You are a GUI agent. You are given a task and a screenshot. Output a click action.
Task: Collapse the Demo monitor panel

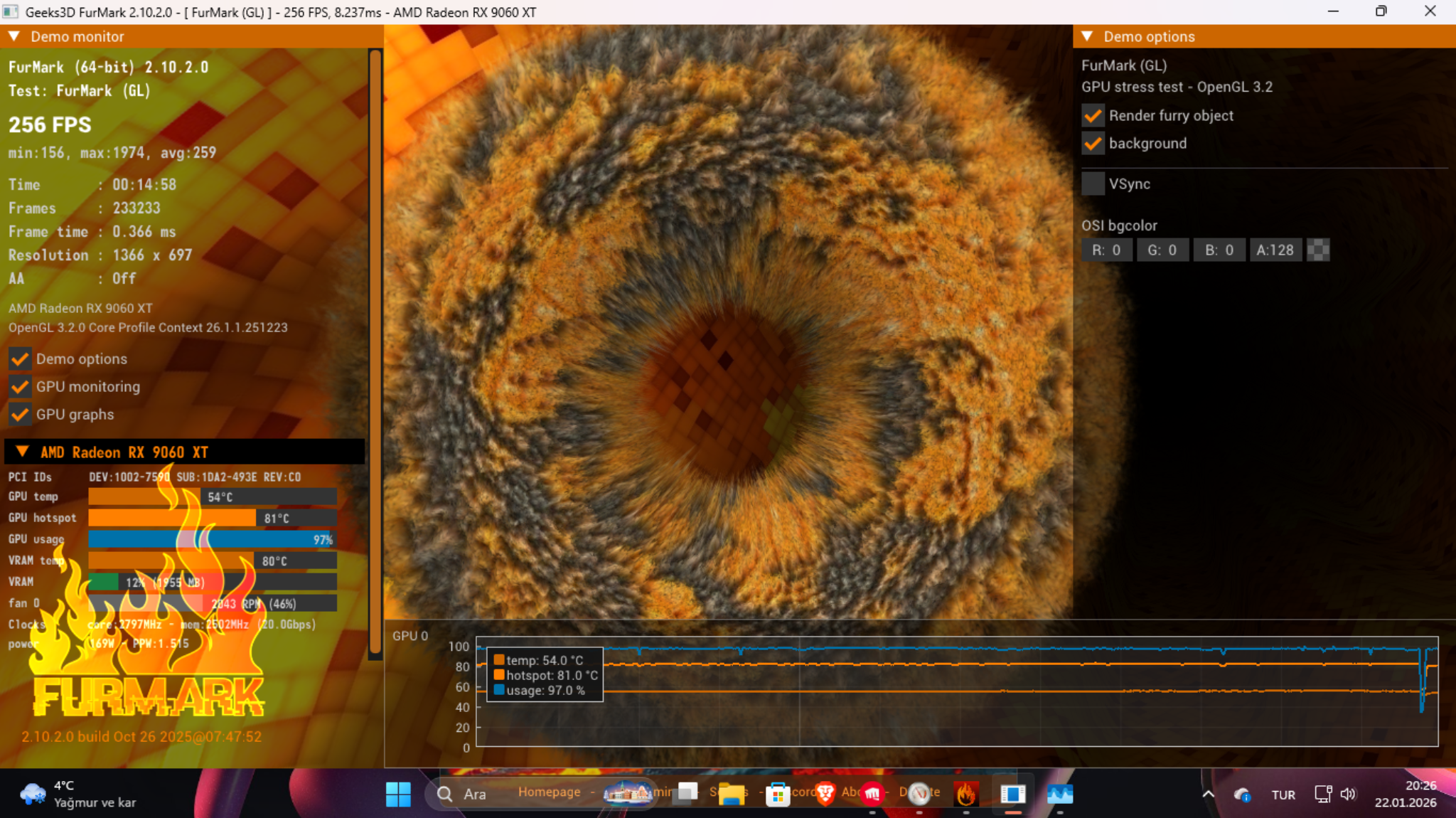14,36
